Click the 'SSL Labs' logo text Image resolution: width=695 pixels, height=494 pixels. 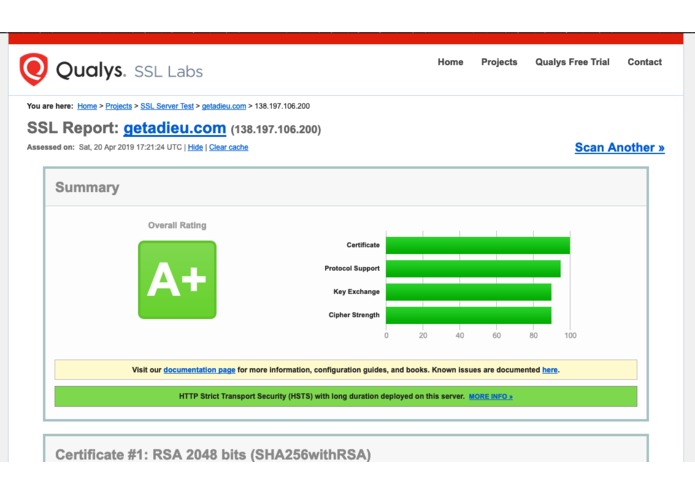[168, 72]
